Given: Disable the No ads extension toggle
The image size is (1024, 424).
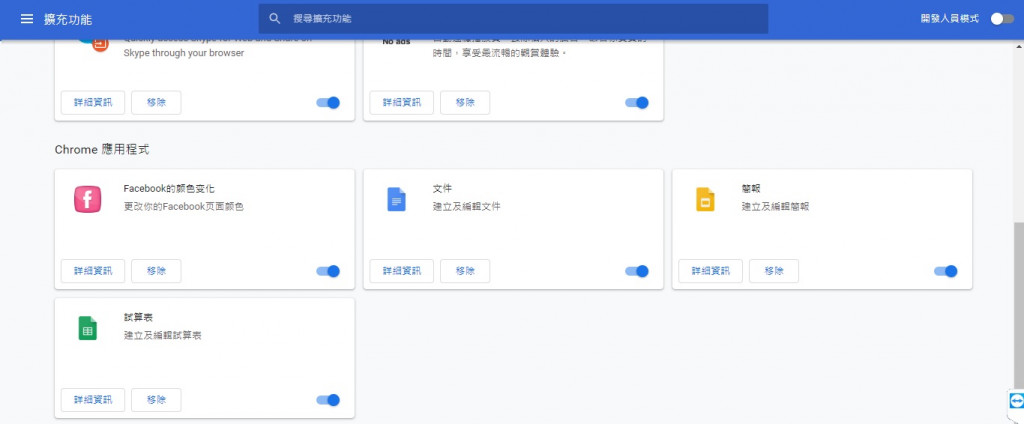Looking at the screenshot, I should (x=637, y=103).
